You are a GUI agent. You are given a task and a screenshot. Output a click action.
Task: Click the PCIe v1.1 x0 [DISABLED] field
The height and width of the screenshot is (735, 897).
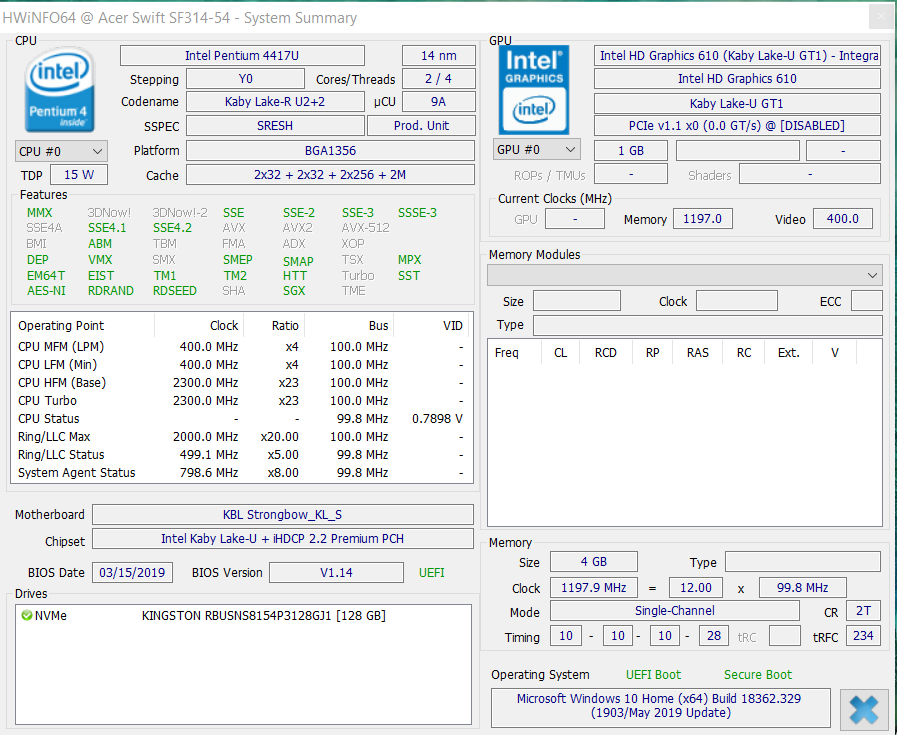click(x=737, y=126)
